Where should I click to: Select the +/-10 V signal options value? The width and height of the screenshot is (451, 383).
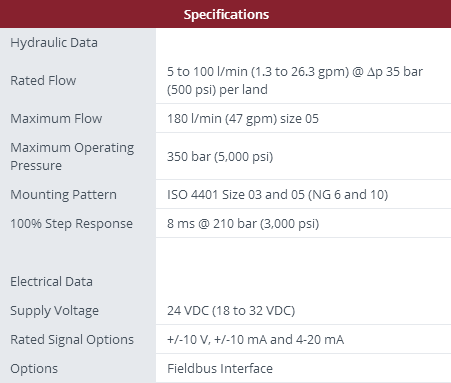coord(255,340)
